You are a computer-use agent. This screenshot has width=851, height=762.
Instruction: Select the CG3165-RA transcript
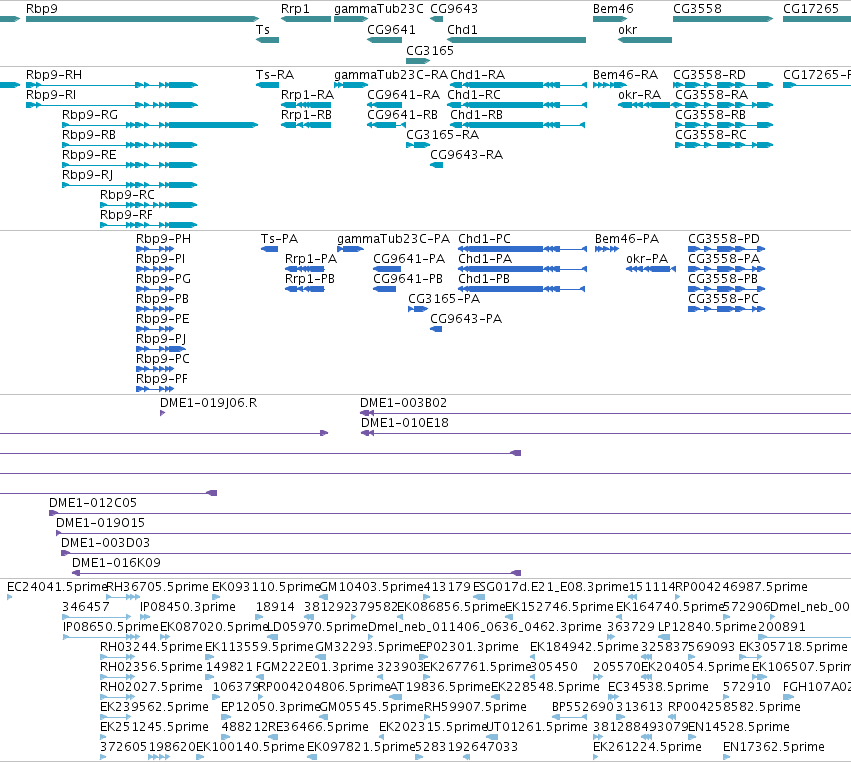pos(418,145)
